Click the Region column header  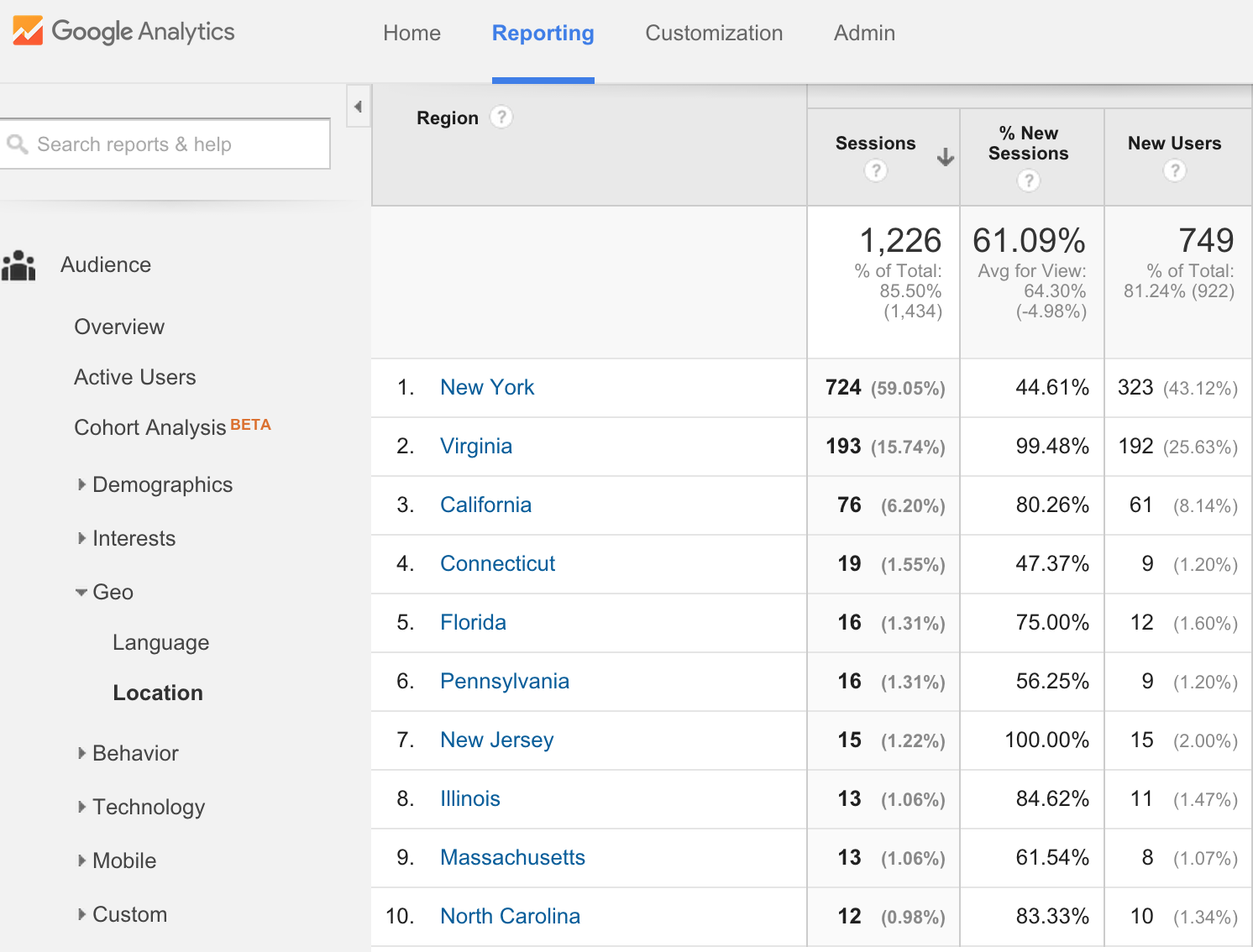coord(448,118)
